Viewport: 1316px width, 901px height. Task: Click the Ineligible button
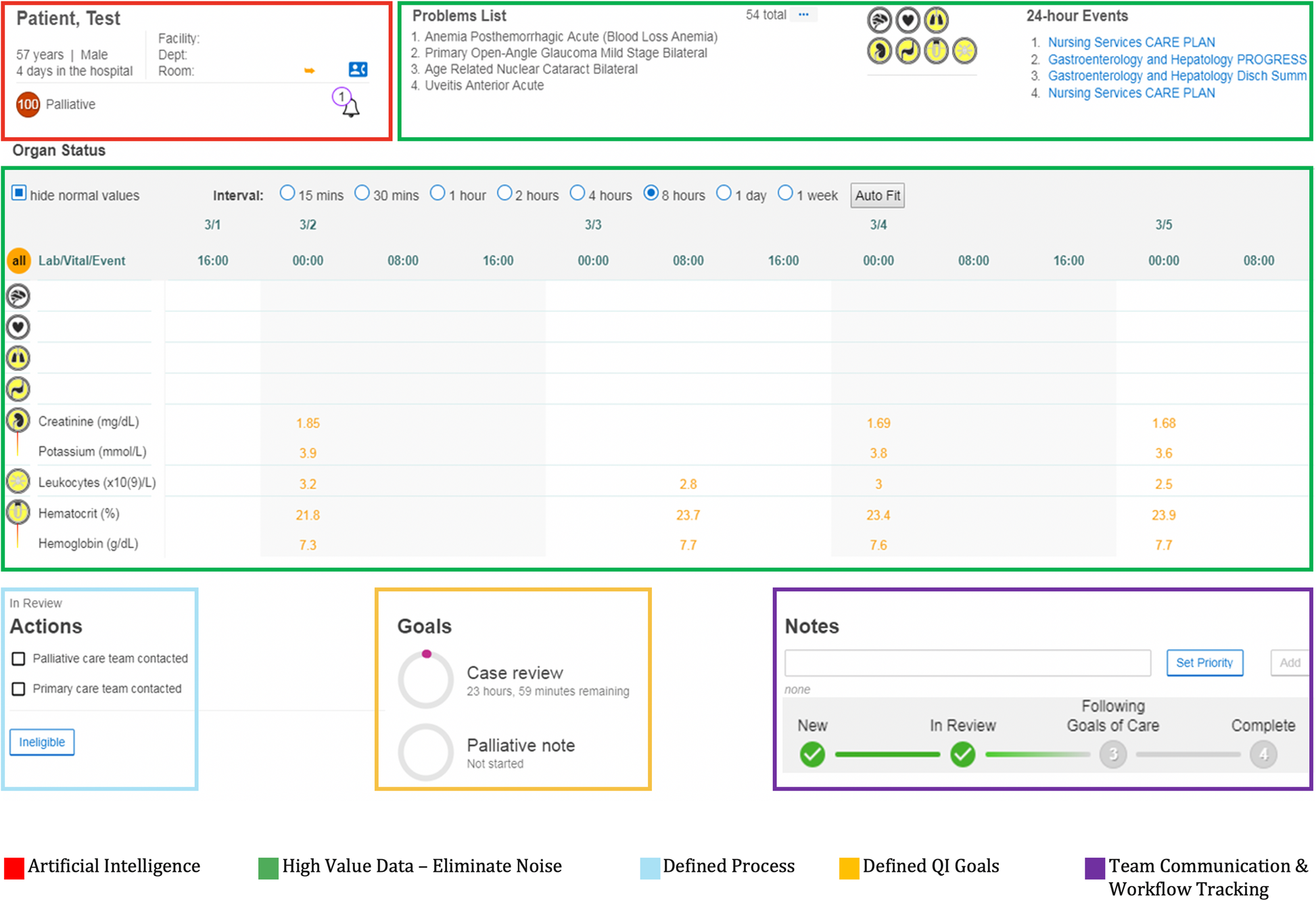coord(42,742)
